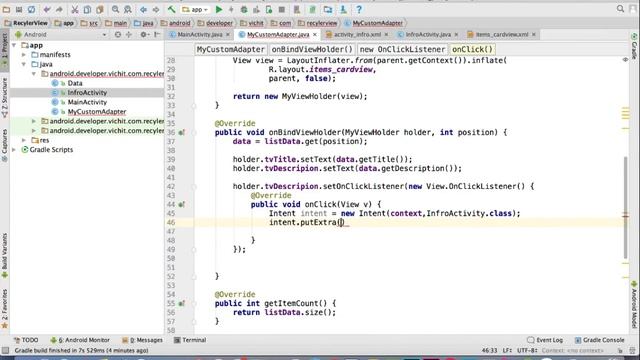This screenshot has width=640, height=360.
Task: Open the Event Log
Action: (x=545, y=340)
